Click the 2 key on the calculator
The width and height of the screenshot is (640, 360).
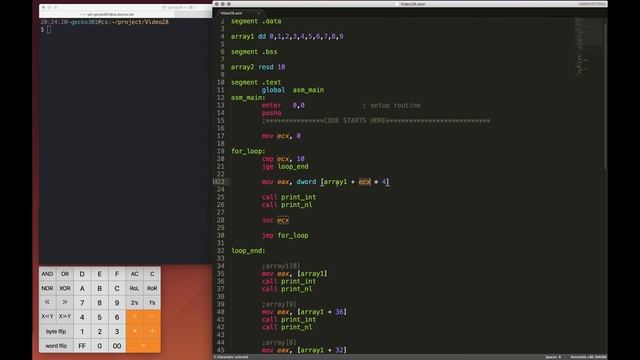[x=100, y=331]
